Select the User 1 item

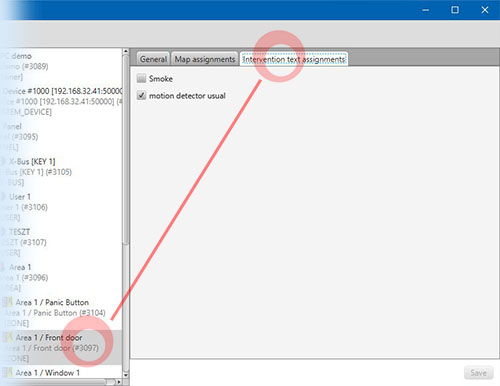coord(61,207)
